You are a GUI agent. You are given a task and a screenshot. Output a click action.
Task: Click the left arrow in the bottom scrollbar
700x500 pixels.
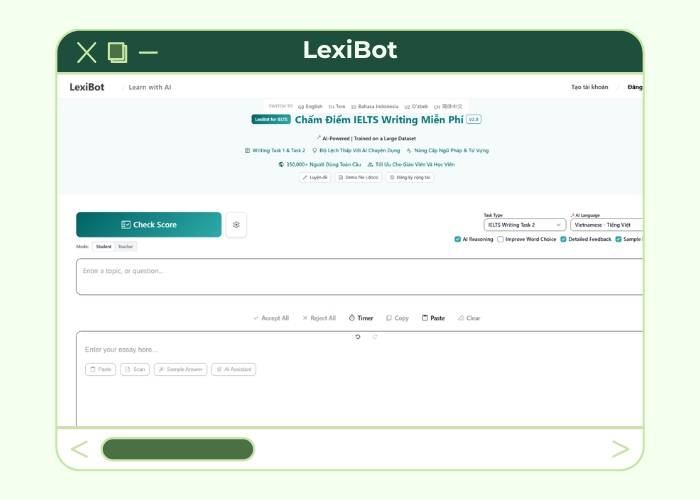coord(79,449)
